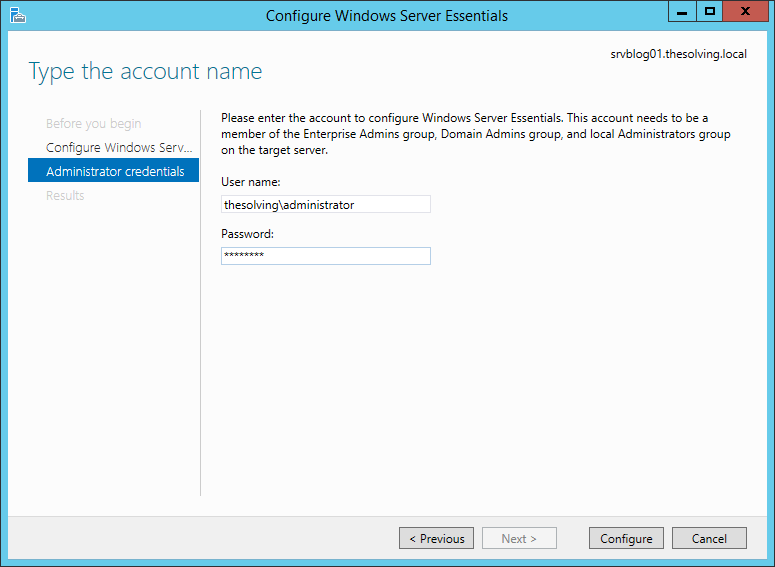Click the srvblog01.thesolving.local server name

[x=679, y=54]
